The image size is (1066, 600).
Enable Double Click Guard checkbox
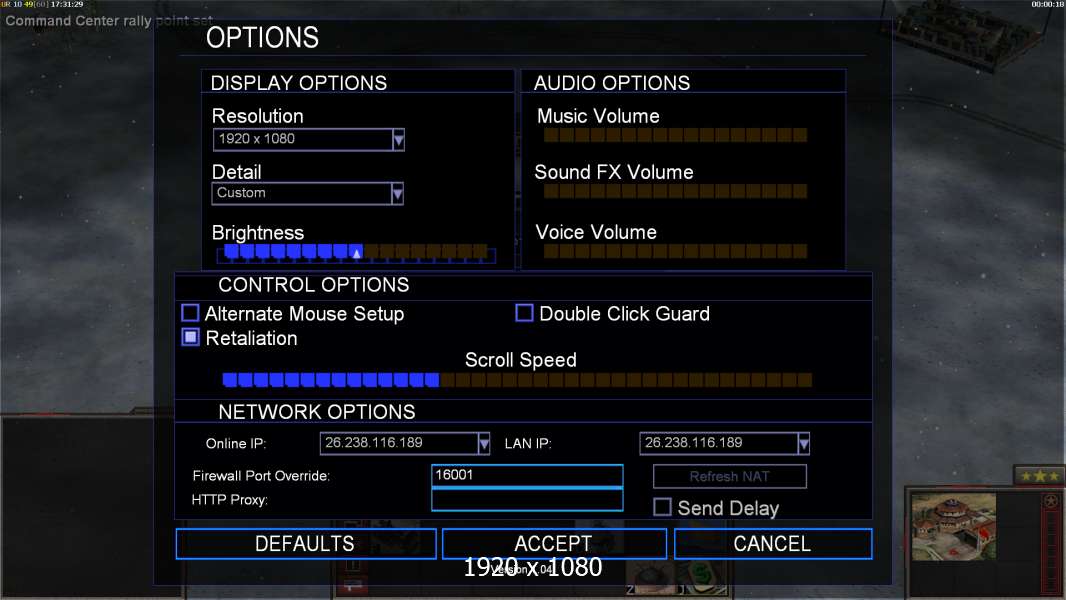coord(524,313)
